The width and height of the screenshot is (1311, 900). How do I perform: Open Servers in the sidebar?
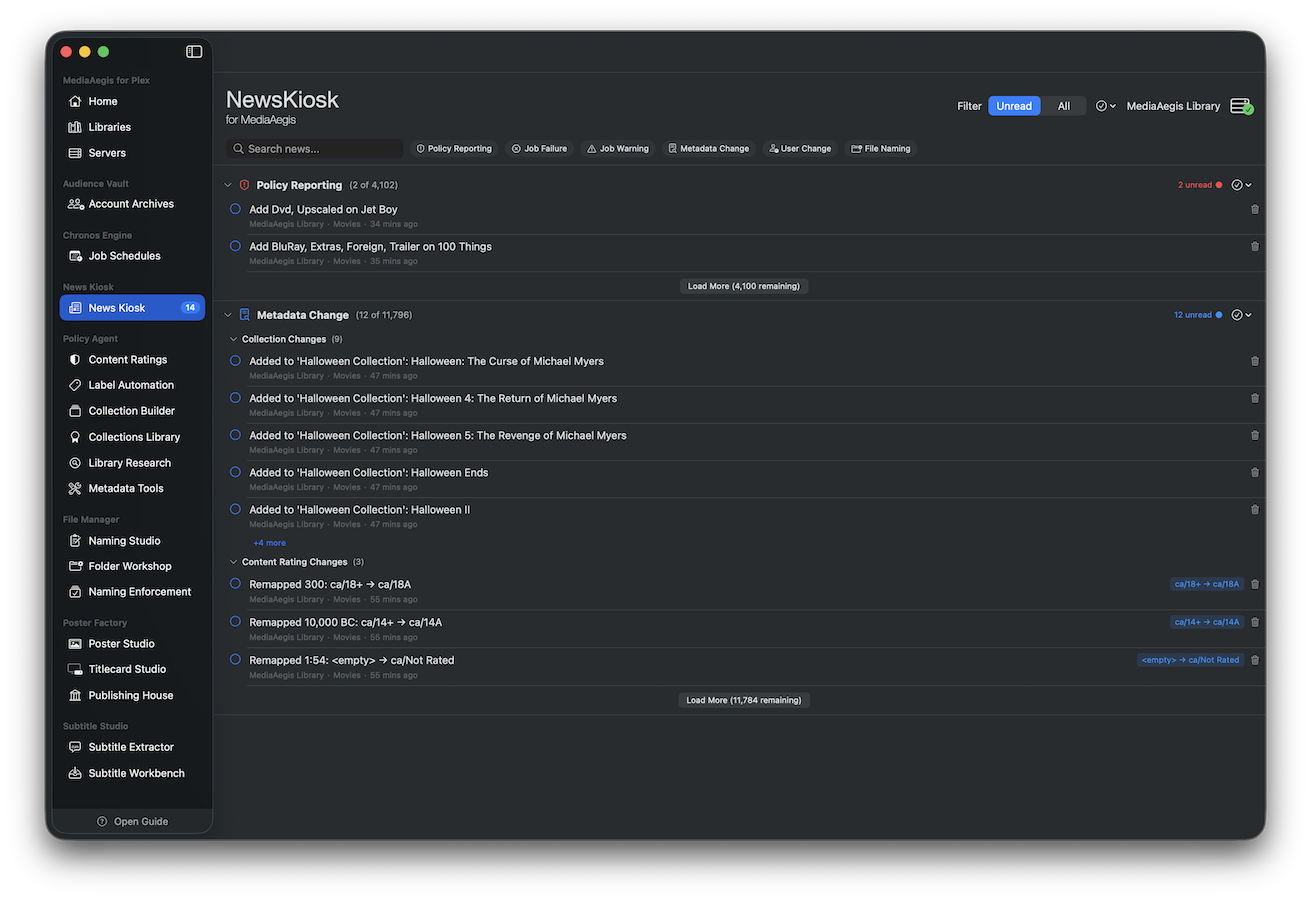pos(132,153)
